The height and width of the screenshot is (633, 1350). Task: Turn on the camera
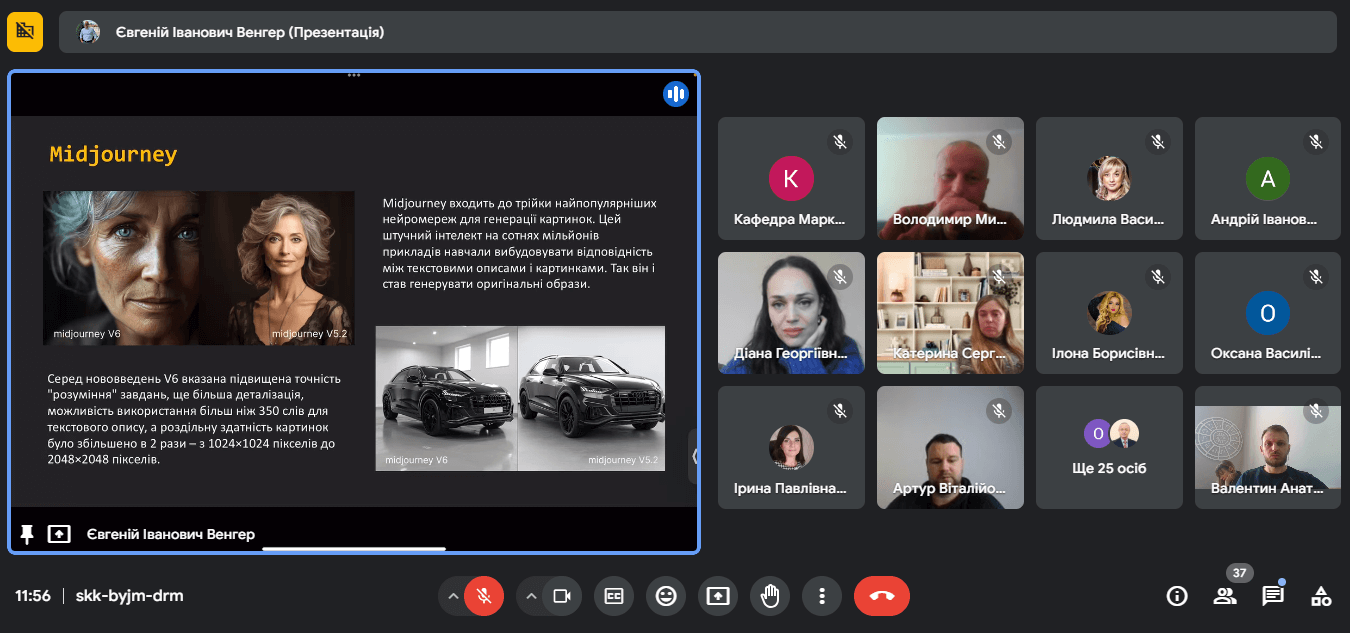click(562, 596)
